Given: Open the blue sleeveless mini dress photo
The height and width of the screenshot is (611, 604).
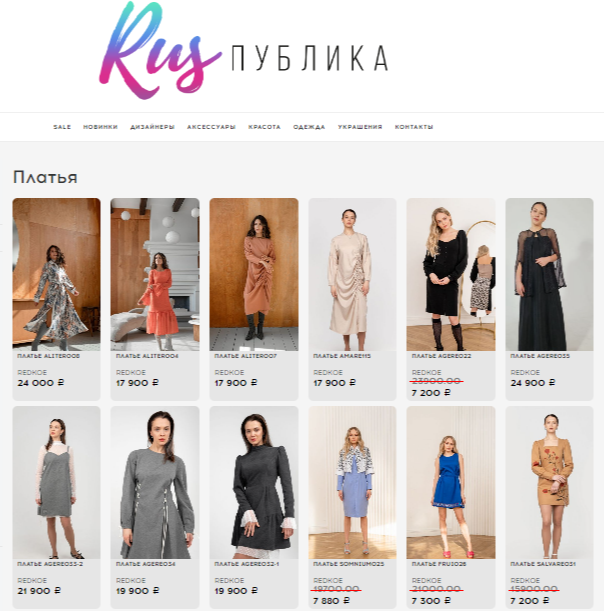Looking at the screenshot, I should pos(451,482).
